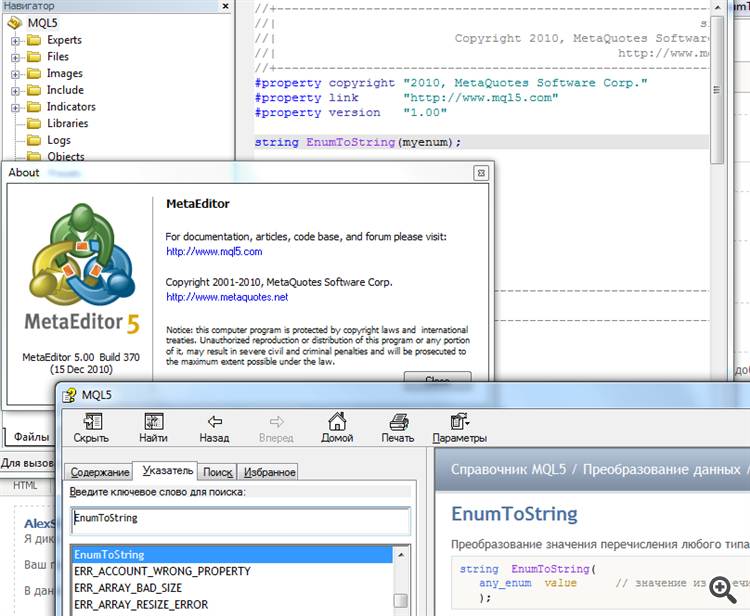The height and width of the screenshot is (616, 750).
Task: Switch to the Избранное tab
Action: coord(269,472)
